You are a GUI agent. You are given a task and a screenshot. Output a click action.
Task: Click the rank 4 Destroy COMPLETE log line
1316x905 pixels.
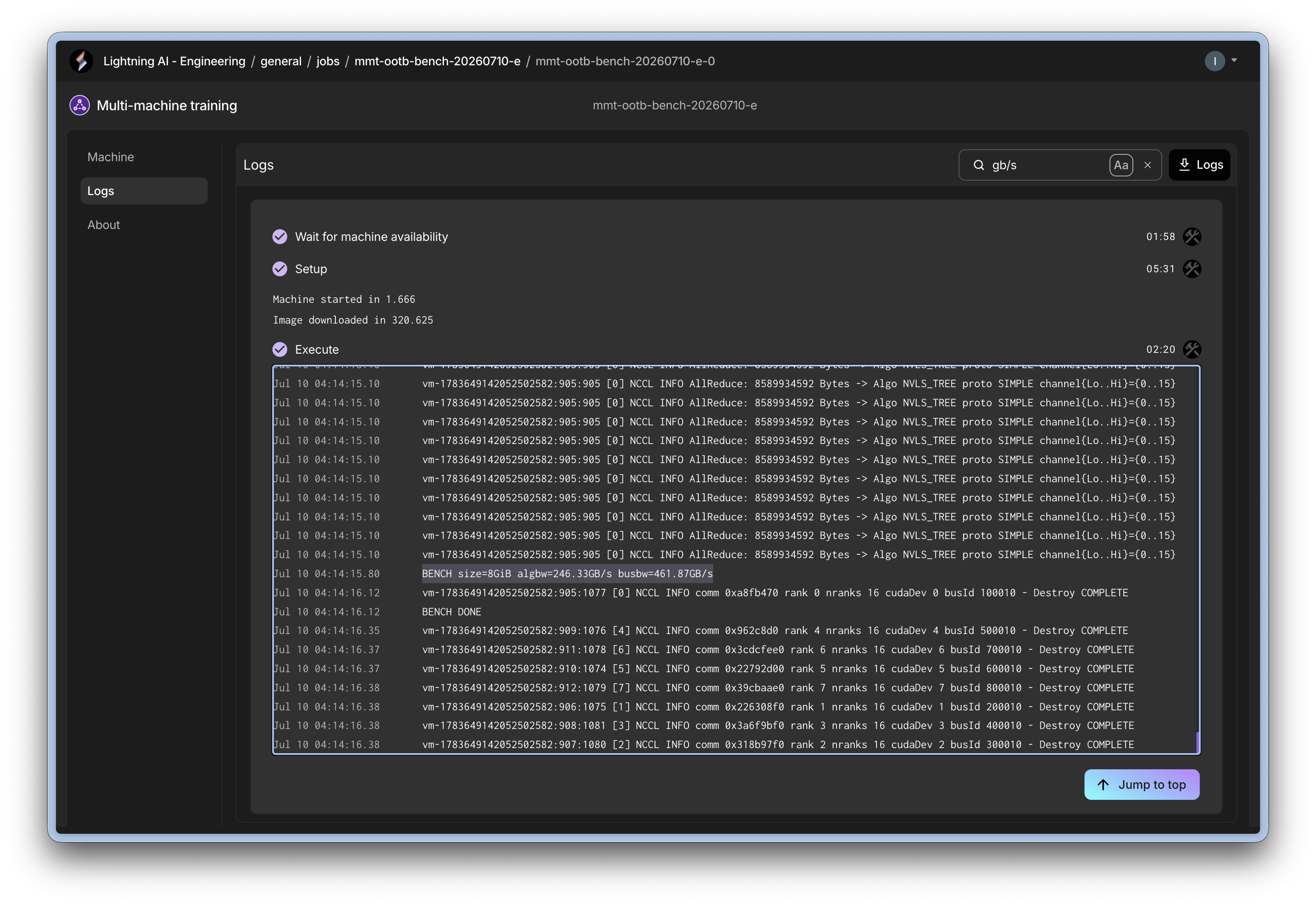pyautogui.click(x=775, y=631)
